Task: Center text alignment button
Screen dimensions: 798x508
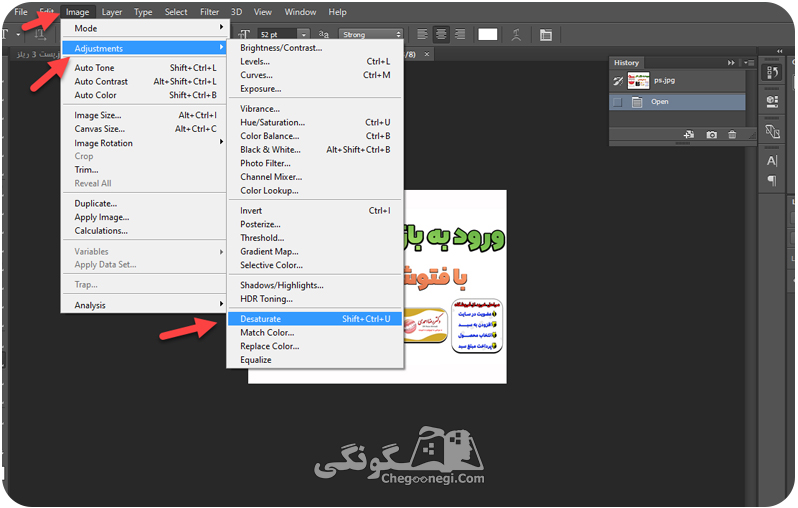Action: pos(441,34)
